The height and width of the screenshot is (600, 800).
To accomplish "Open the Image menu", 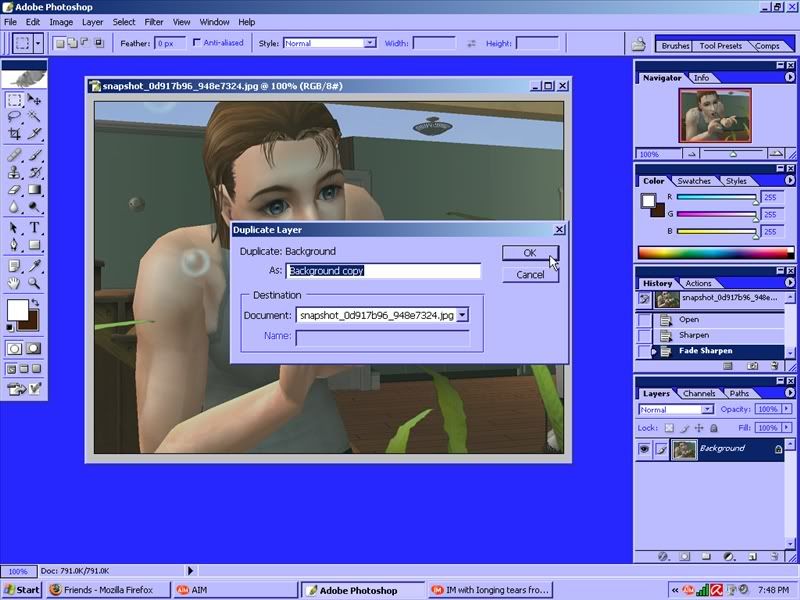I will [61, 22].
